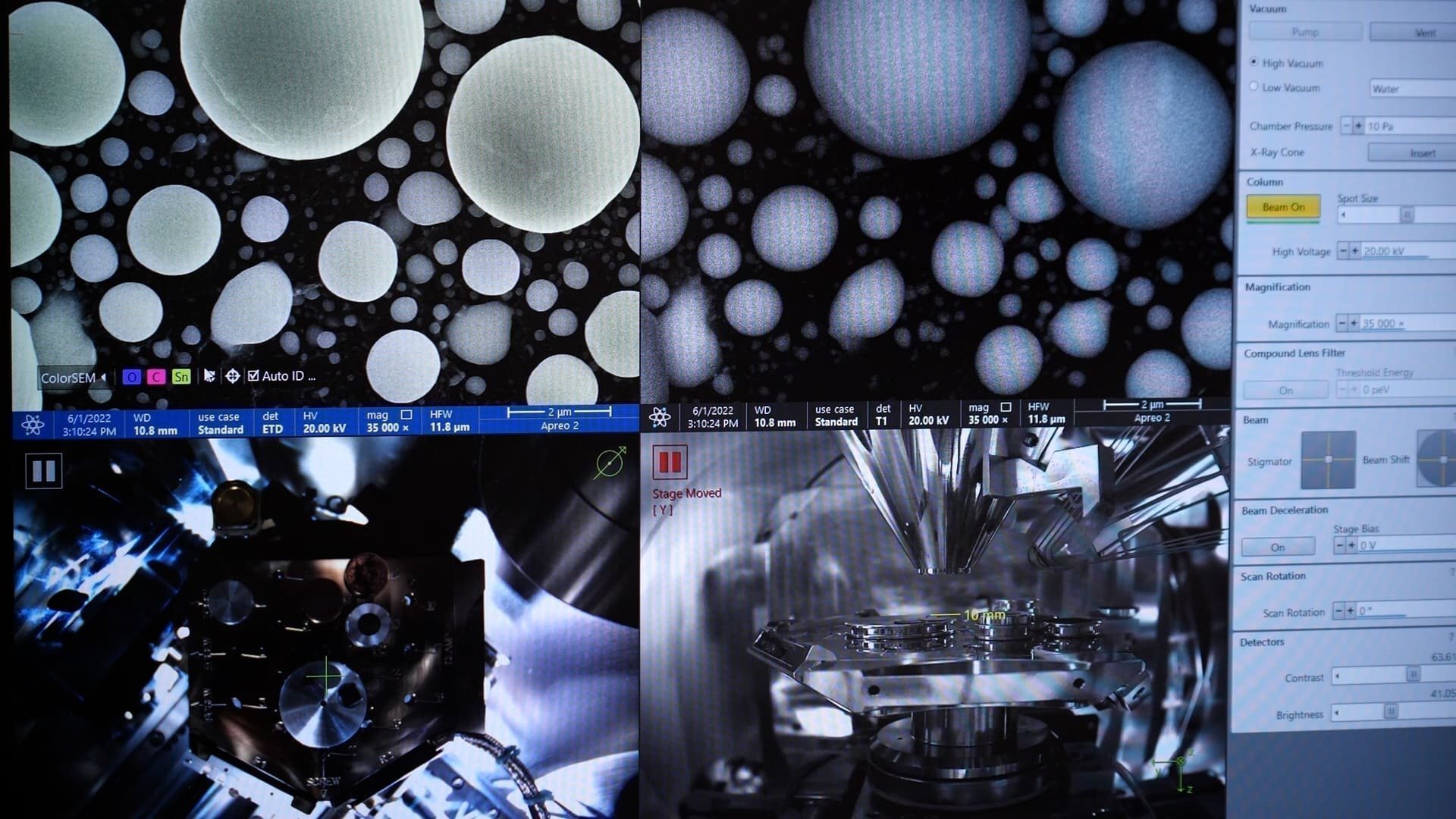Insert the X-Ray Cone
The image size is (1456, 819).
tap(1423, 152)
